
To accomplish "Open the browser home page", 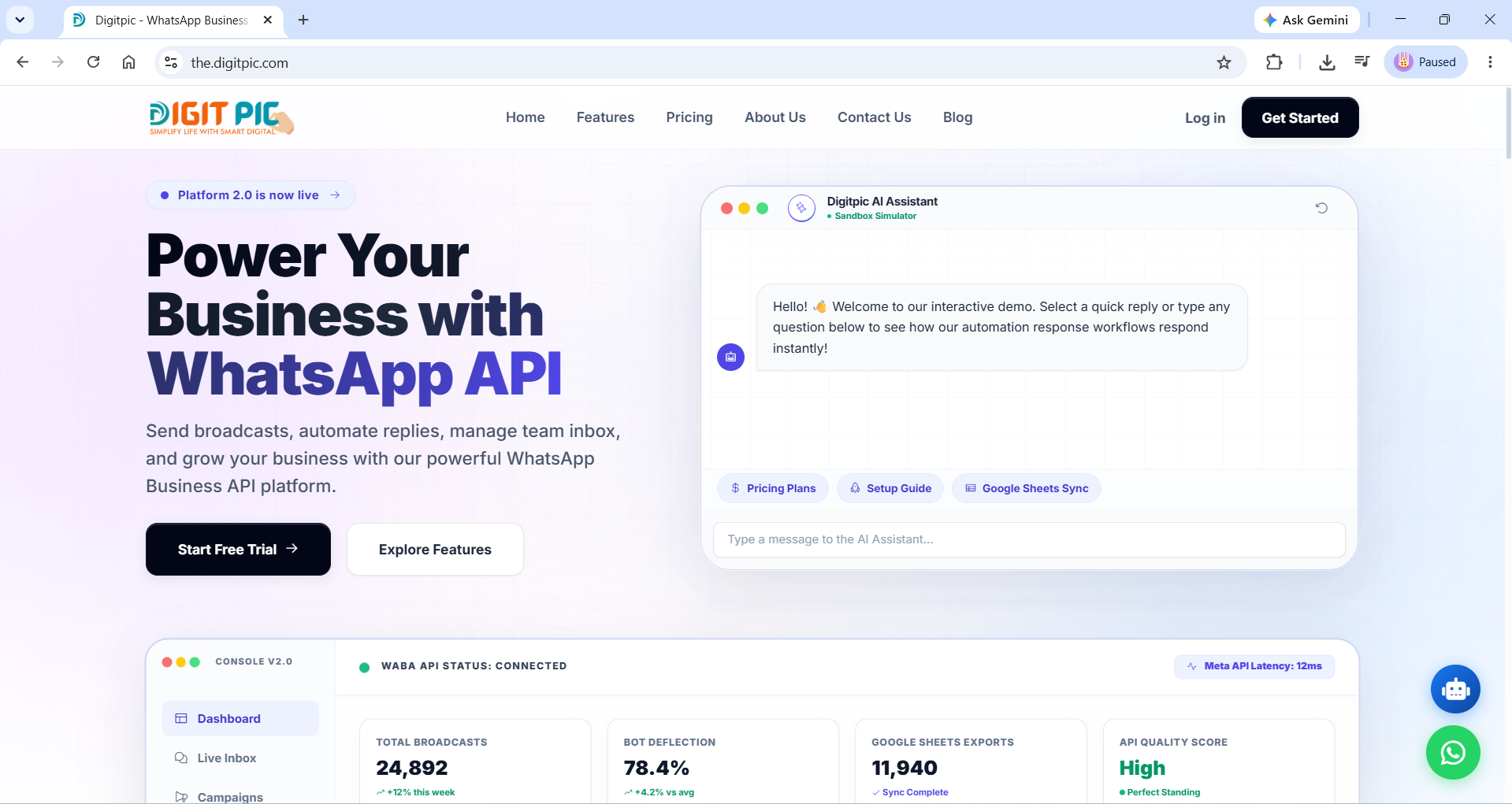I will click(x=128, y=62).
